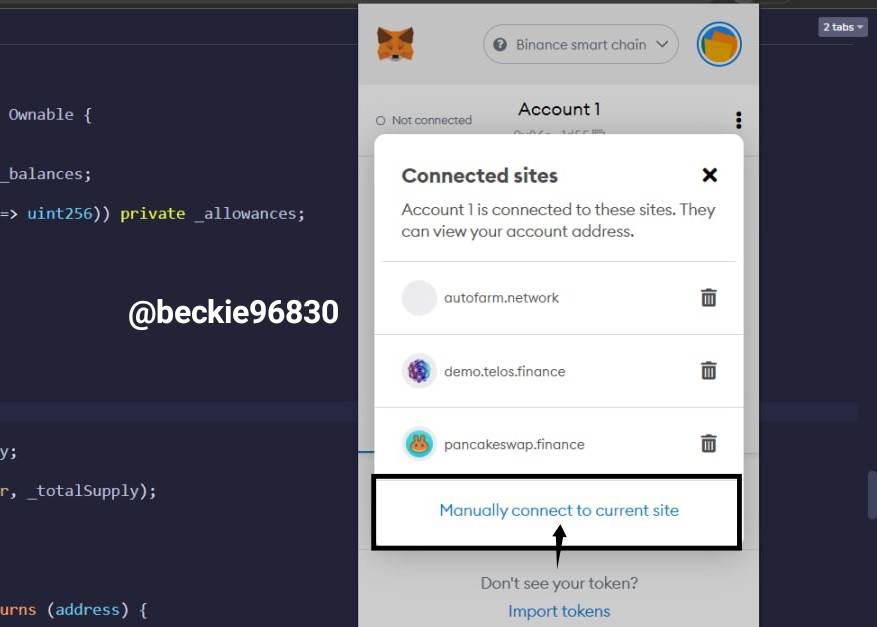
Task: Click the pancakeswap.finance site name
Action: click(514, 445)
